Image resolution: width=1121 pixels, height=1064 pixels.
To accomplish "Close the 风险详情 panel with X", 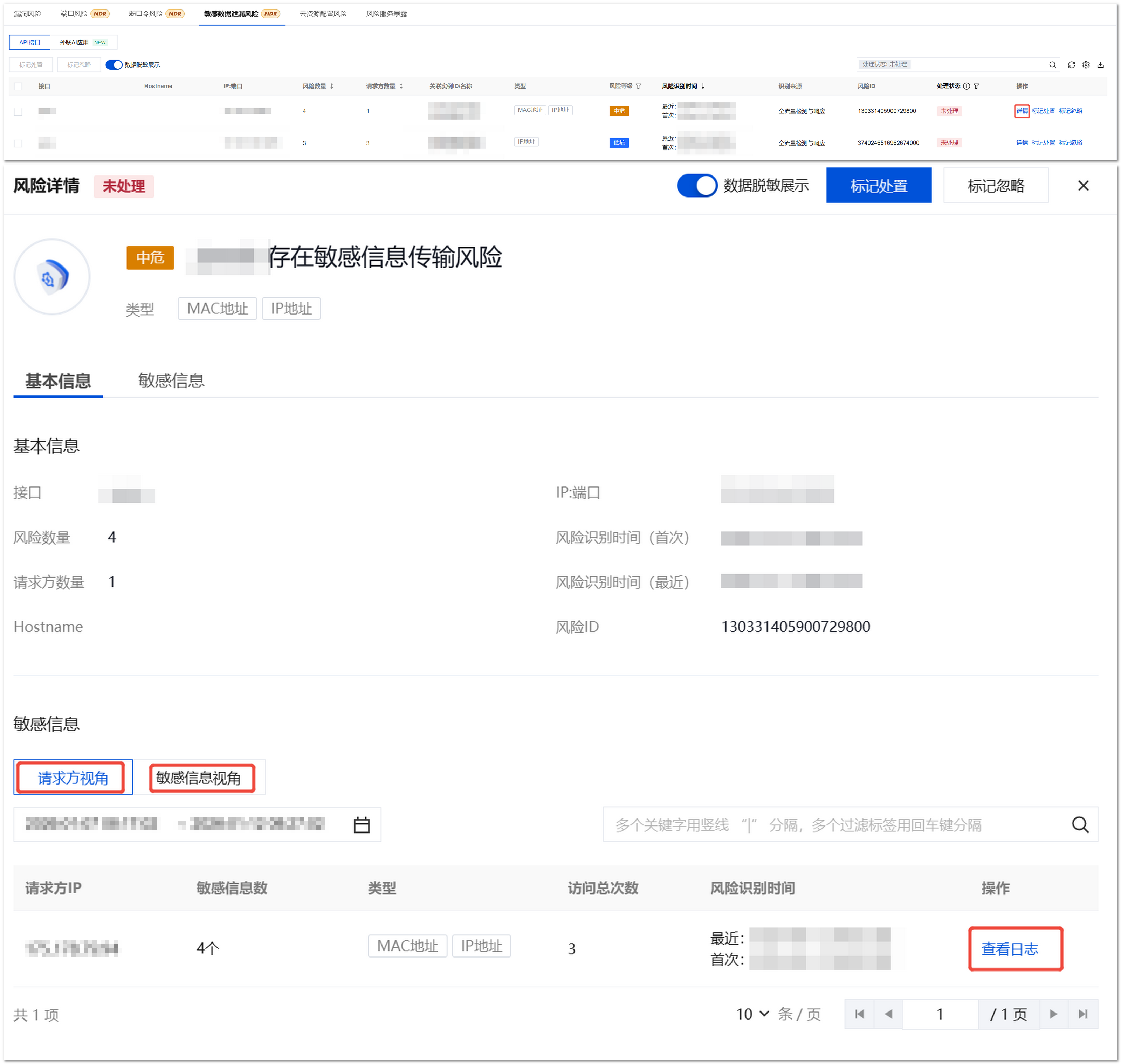I will (x=1083, y=186).
